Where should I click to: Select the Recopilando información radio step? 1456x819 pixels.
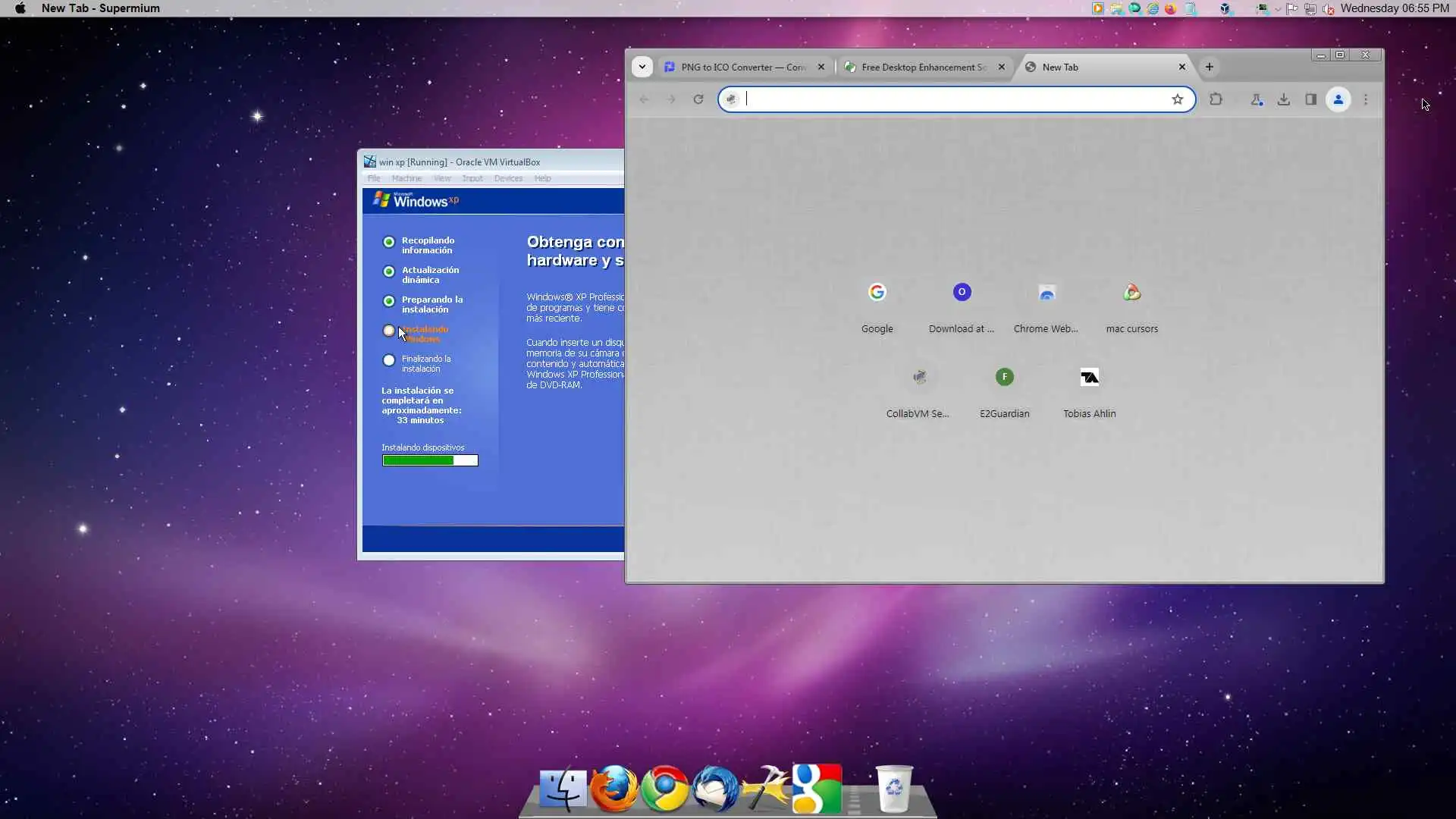coord(389,242)
